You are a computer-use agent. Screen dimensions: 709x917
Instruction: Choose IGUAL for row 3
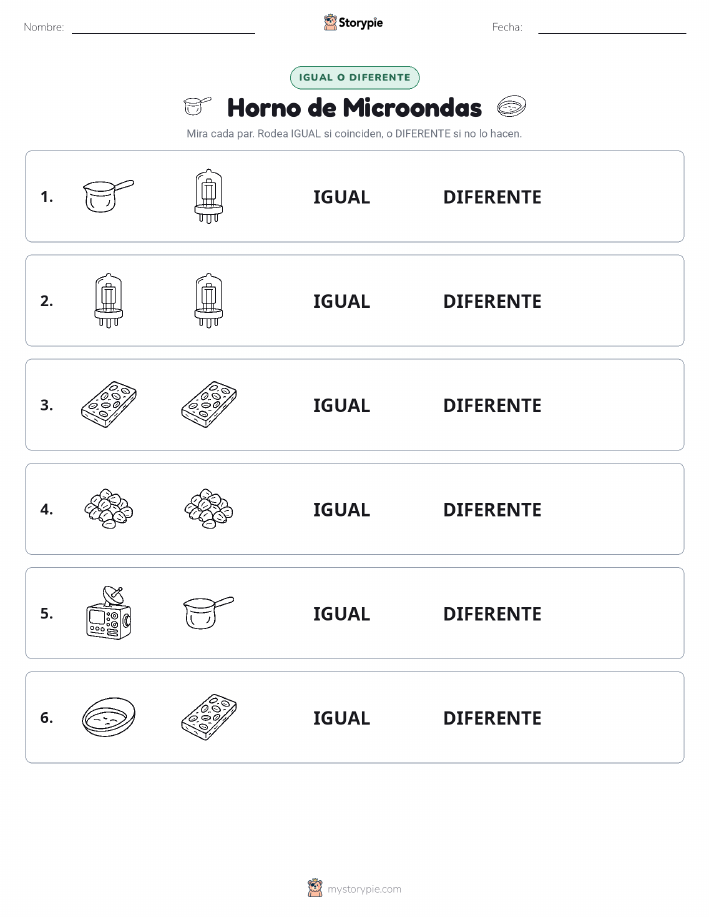342,405
